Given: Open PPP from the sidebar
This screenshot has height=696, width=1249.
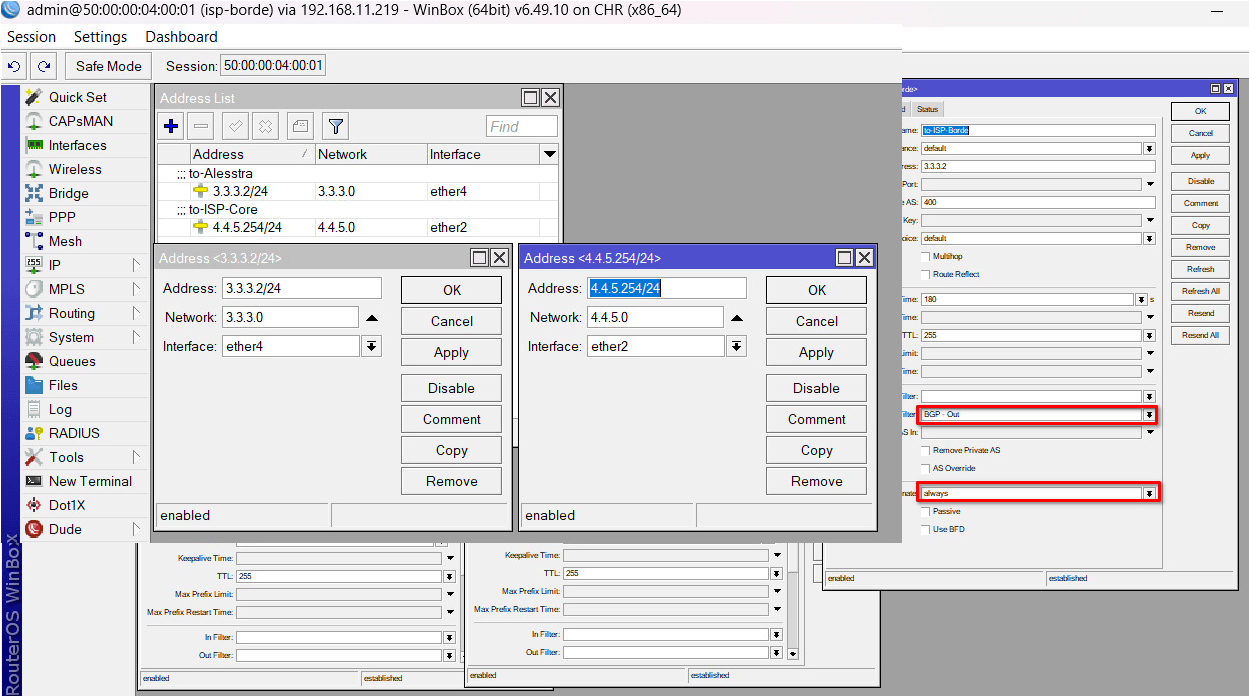Looking at the screenshot, I should 62,217.
